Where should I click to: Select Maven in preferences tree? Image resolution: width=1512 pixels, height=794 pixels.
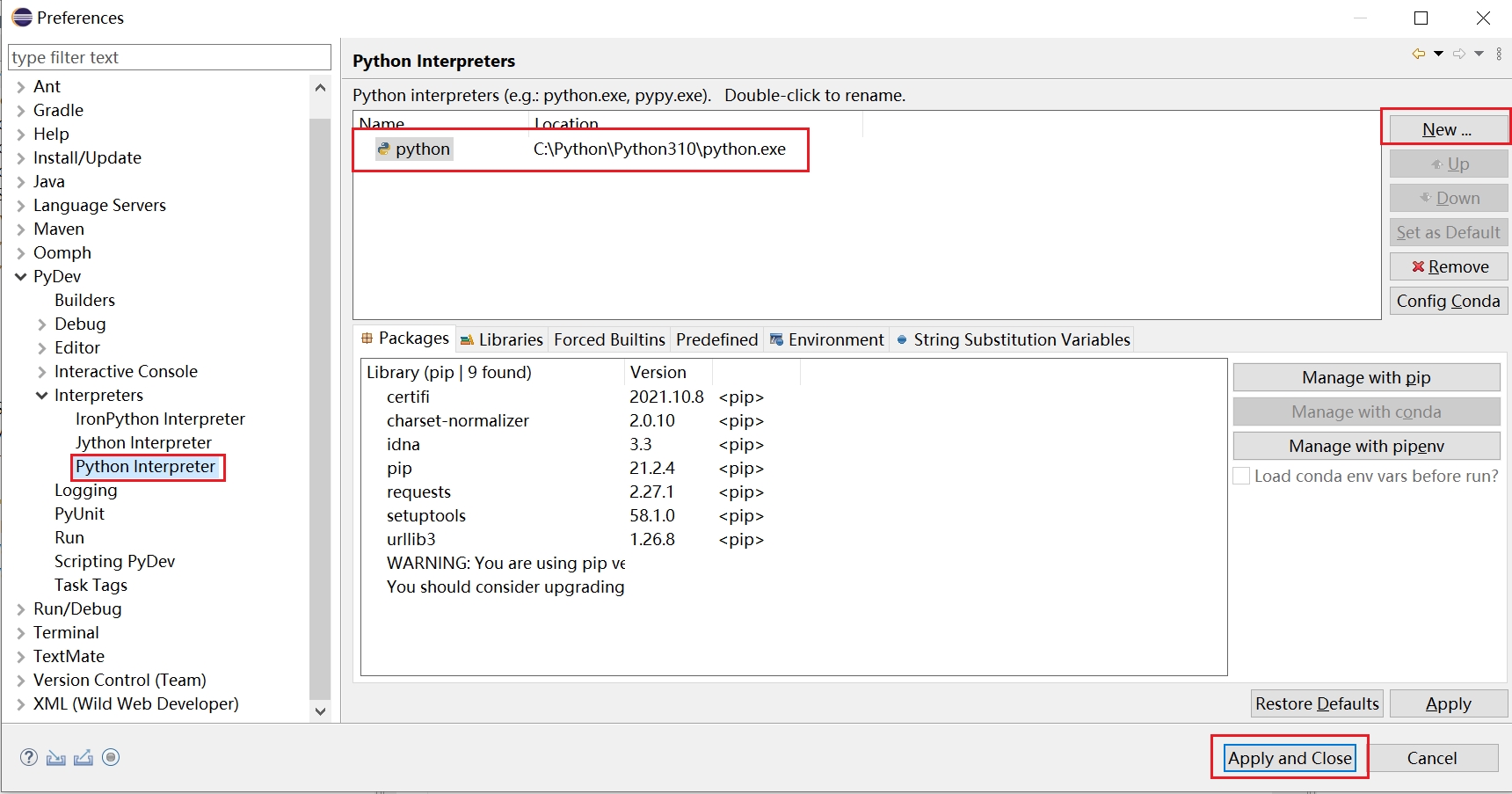coord(59,229)
